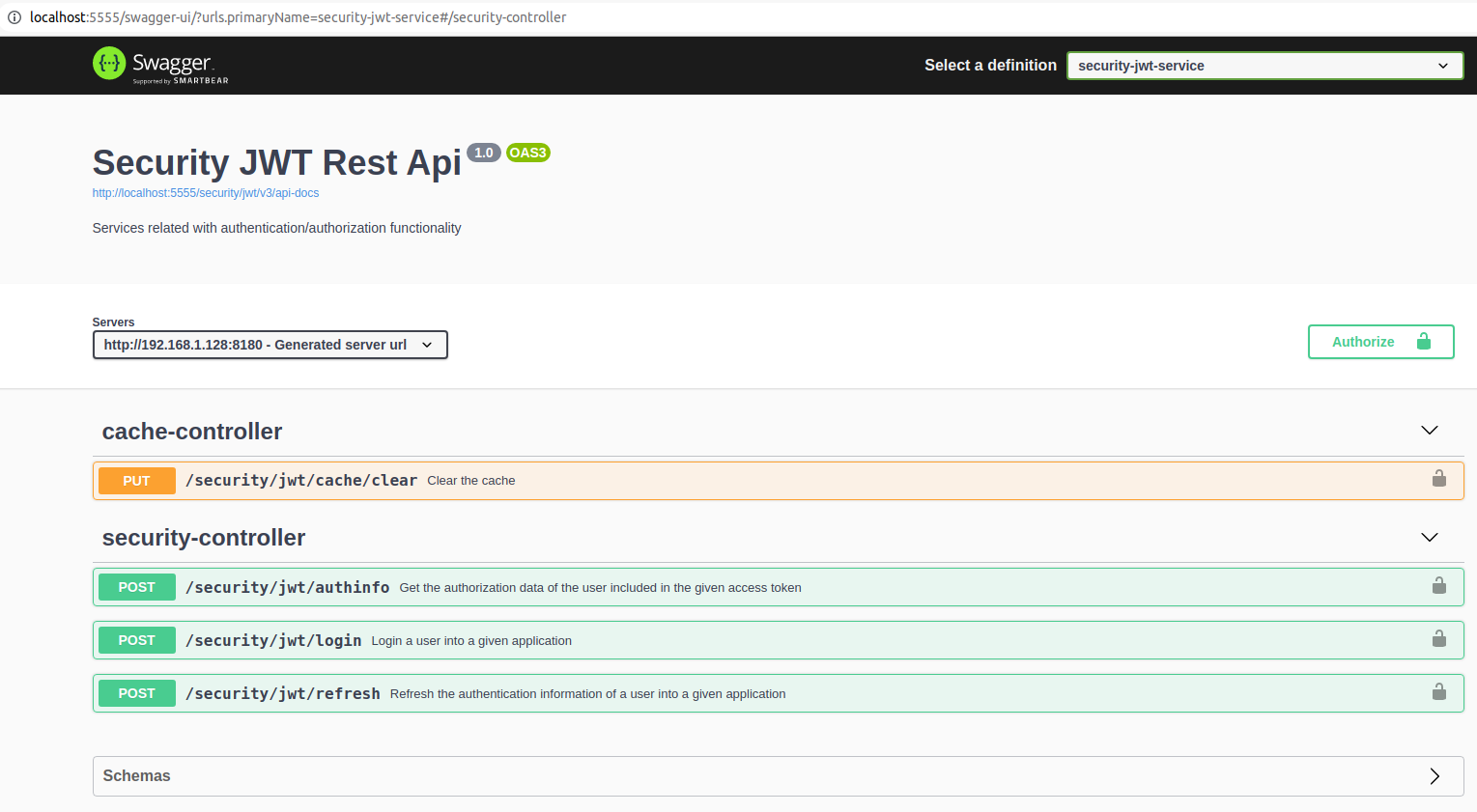Click the OAS3 version badge
This screenshot has height=812, width=1477.
pos(527,153)
